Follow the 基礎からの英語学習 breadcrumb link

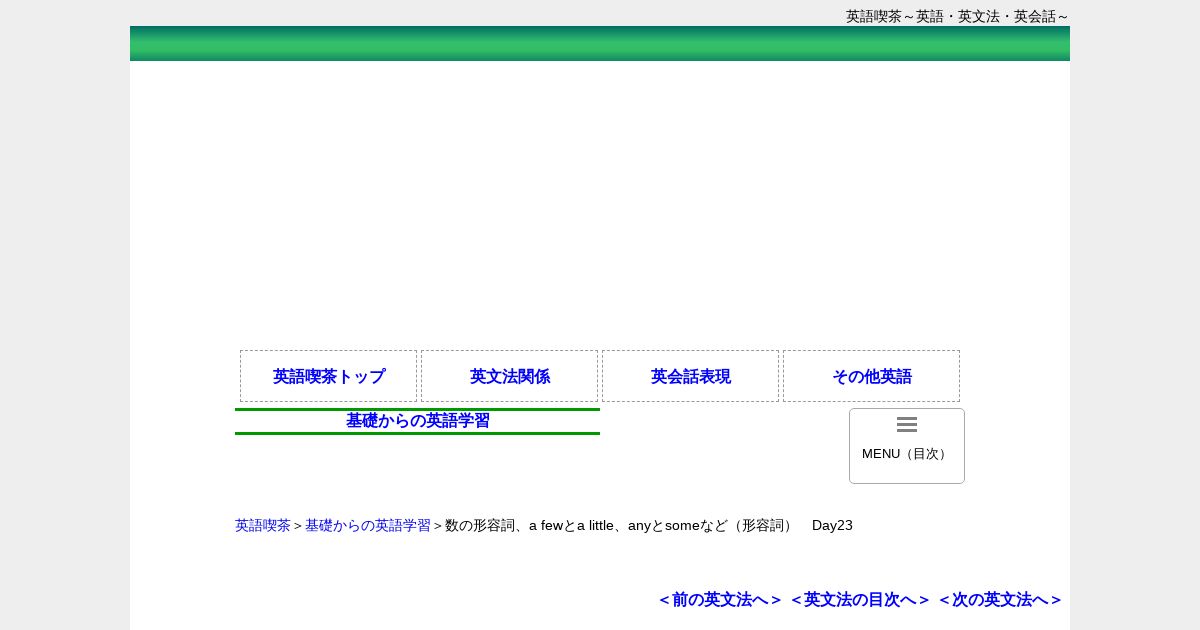tap(368, 526)
